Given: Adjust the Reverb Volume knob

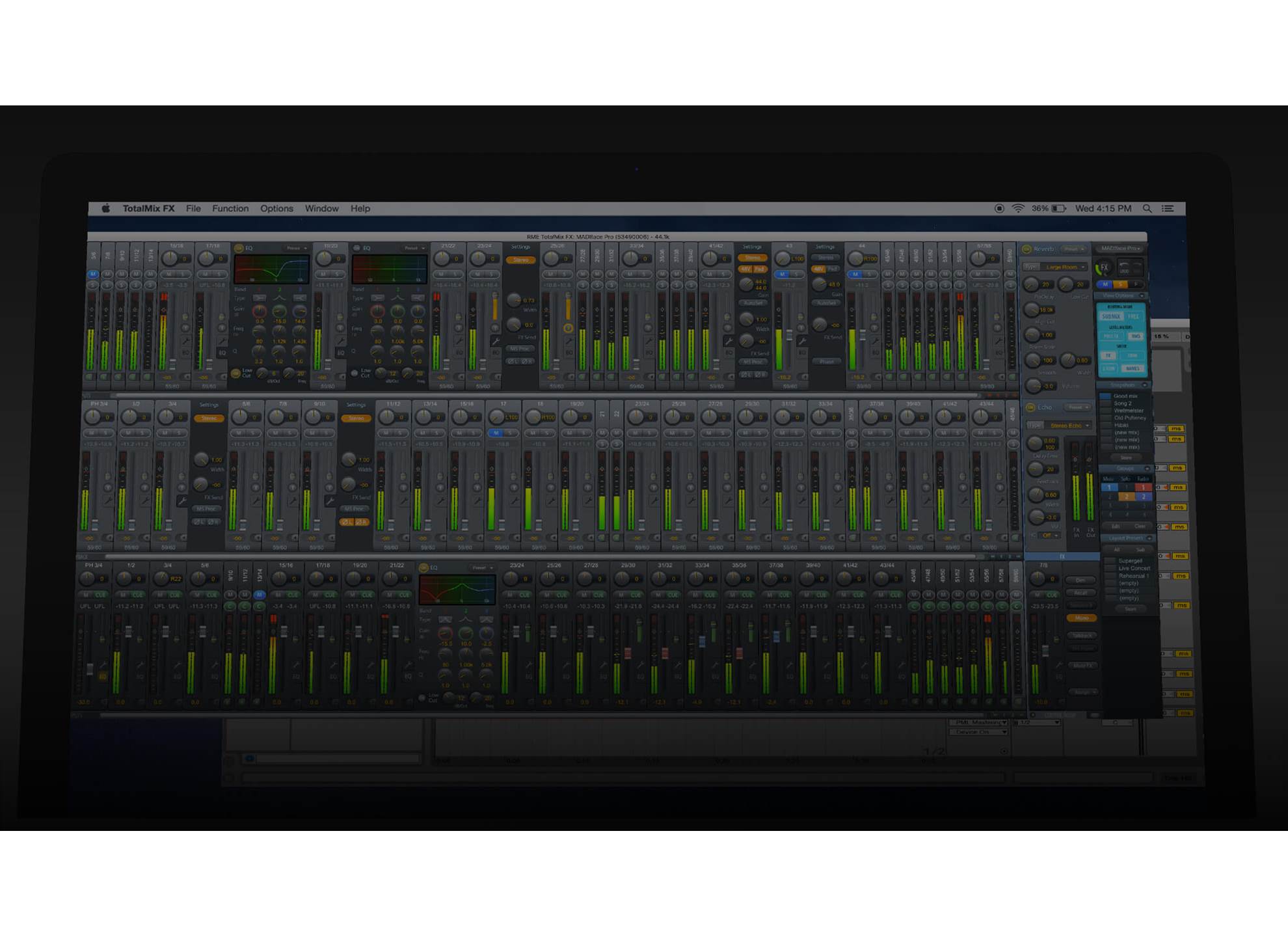Looking at the screenshot, I should (x=1034, y=386).
